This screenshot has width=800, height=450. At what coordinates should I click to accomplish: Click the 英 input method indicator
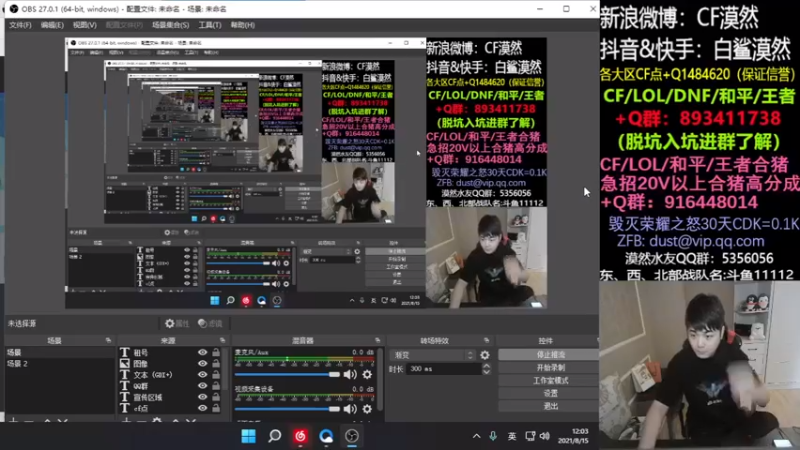point(512,436)
